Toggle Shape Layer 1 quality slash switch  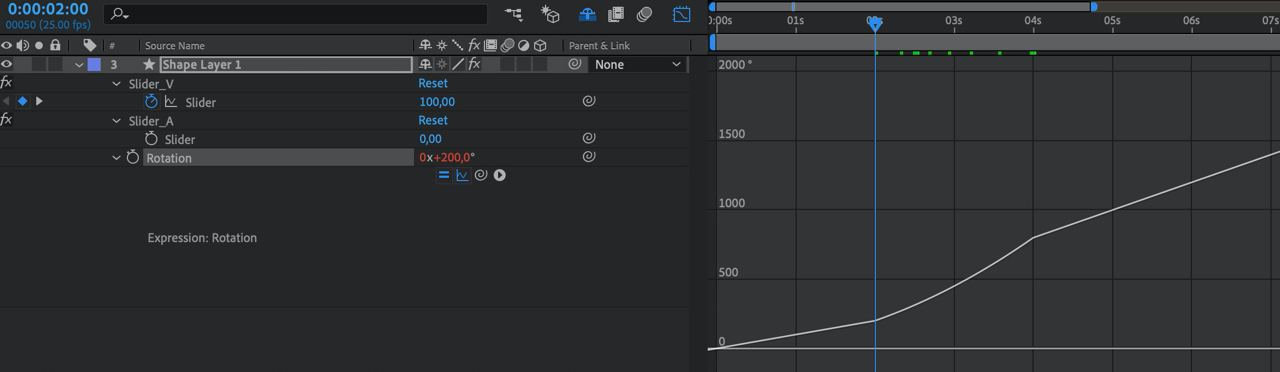[457, 64]
